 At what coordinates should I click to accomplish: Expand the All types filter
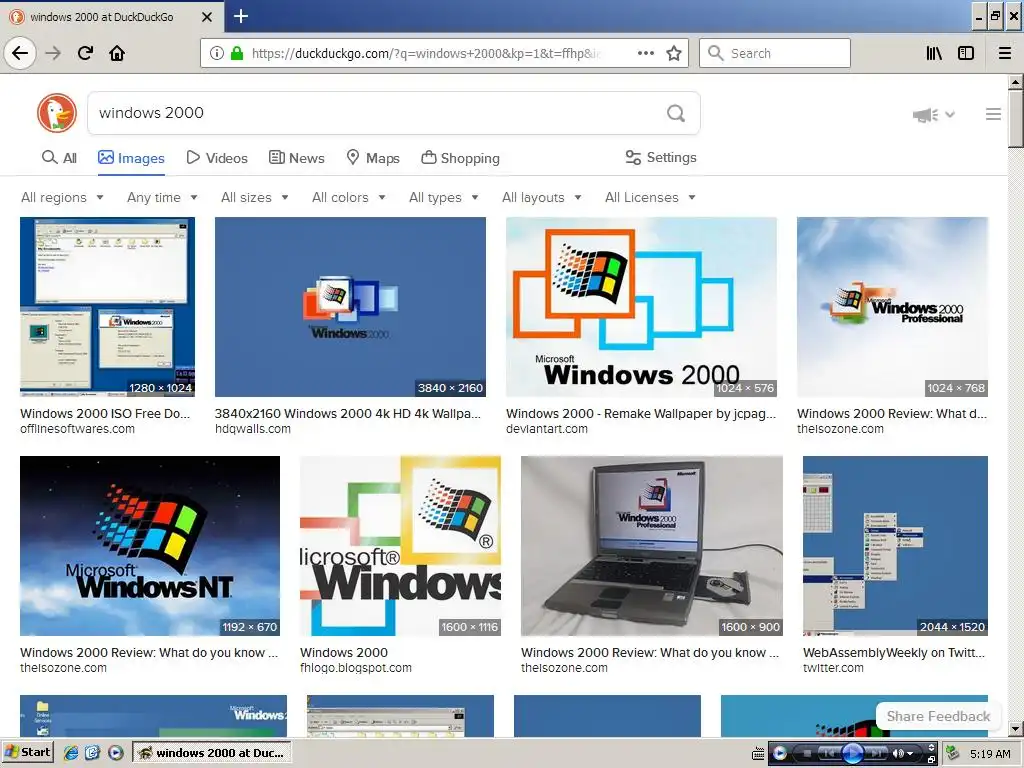coord(444,197)
